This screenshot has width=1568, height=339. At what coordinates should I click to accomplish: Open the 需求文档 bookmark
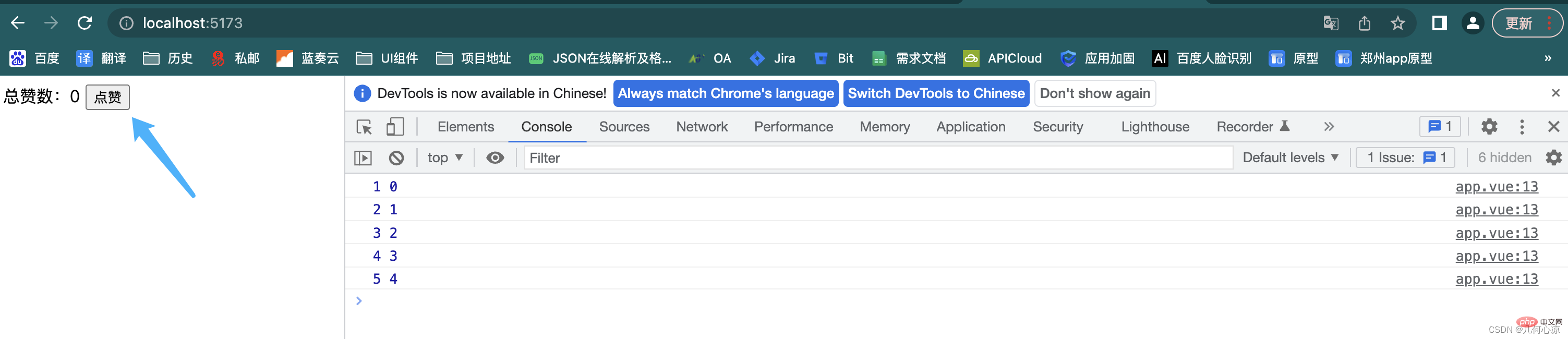click(908, 58)
